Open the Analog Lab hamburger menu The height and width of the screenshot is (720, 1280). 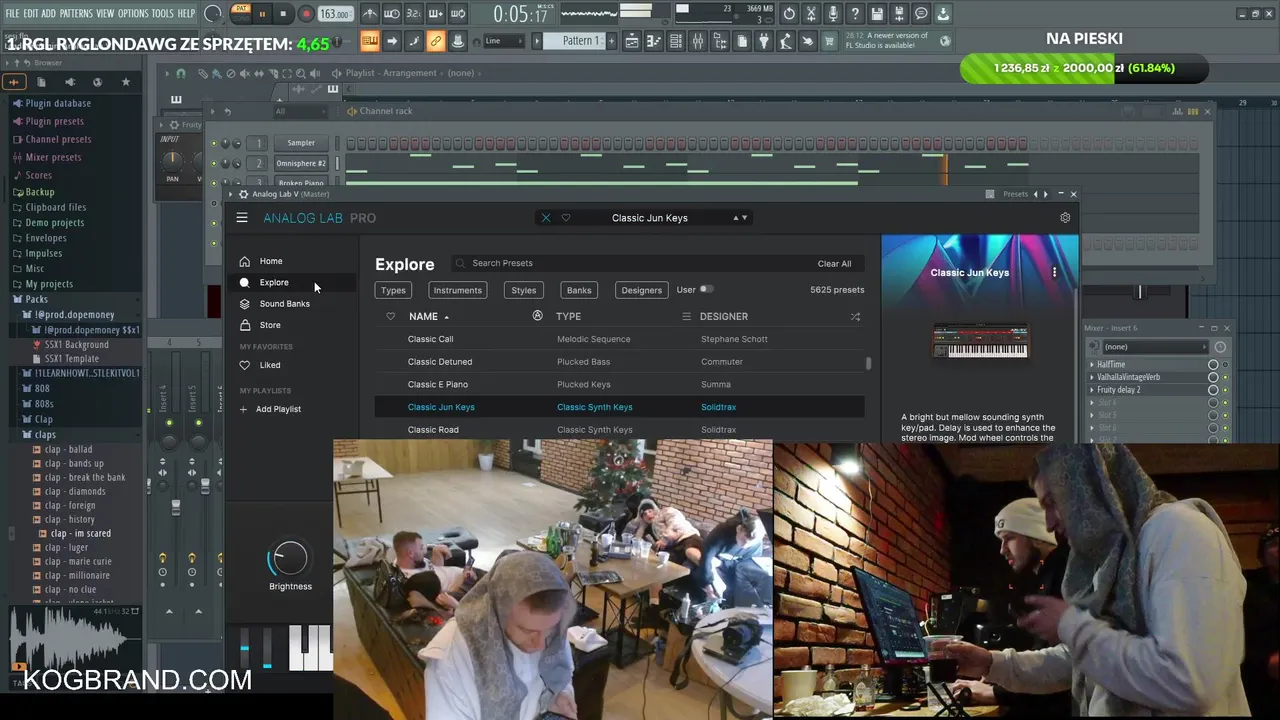tap(242, 217)
